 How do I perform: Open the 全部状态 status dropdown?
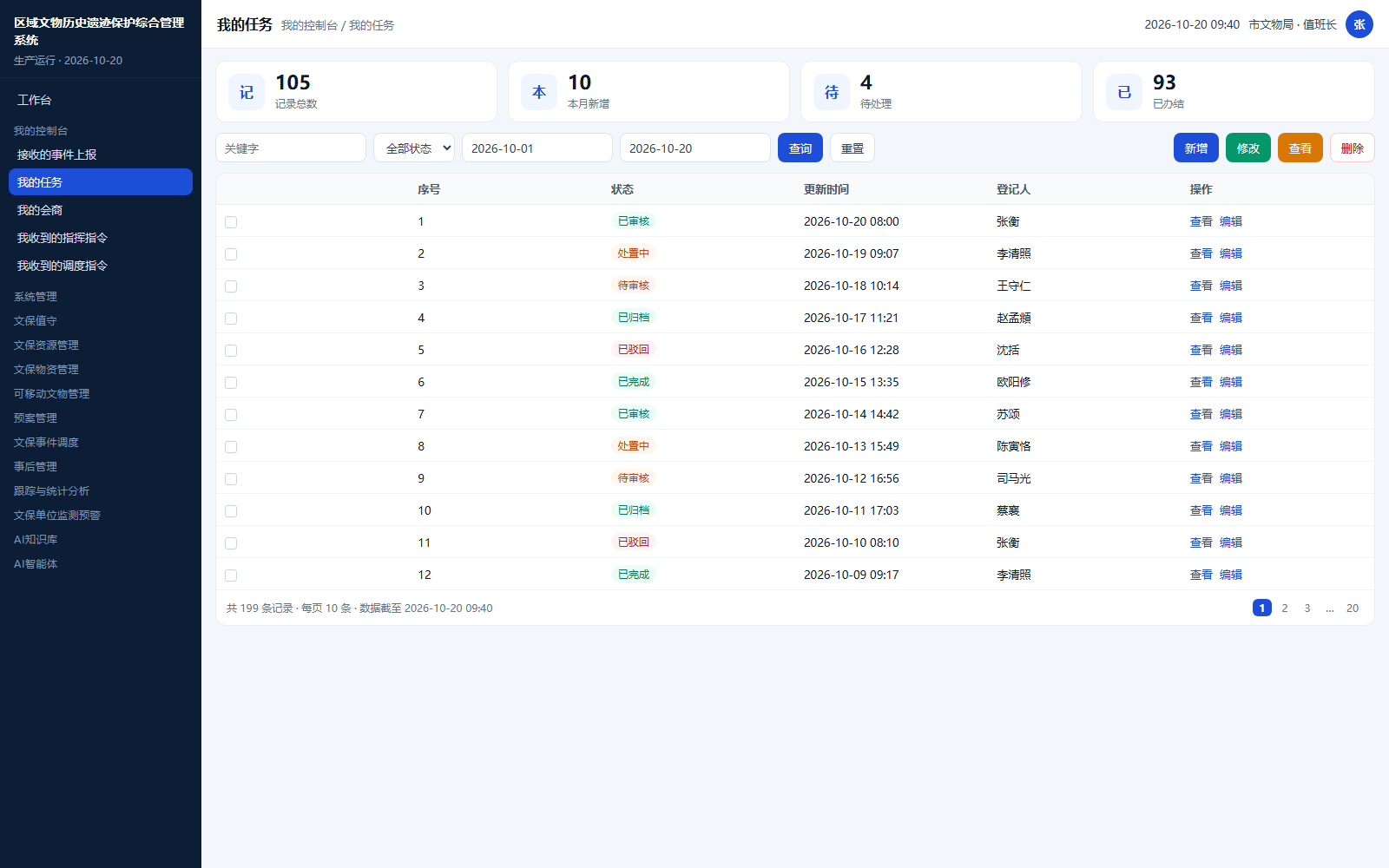point(414,148)
